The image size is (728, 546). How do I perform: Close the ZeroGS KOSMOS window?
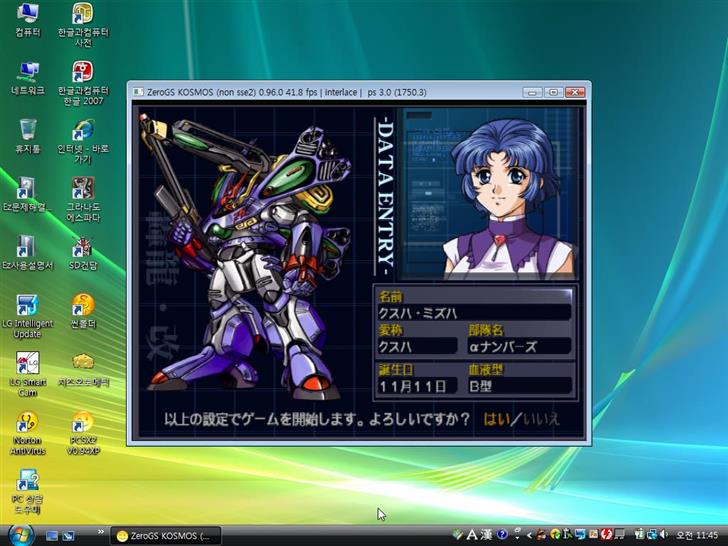pyautogui.click(x=575, y=92)
